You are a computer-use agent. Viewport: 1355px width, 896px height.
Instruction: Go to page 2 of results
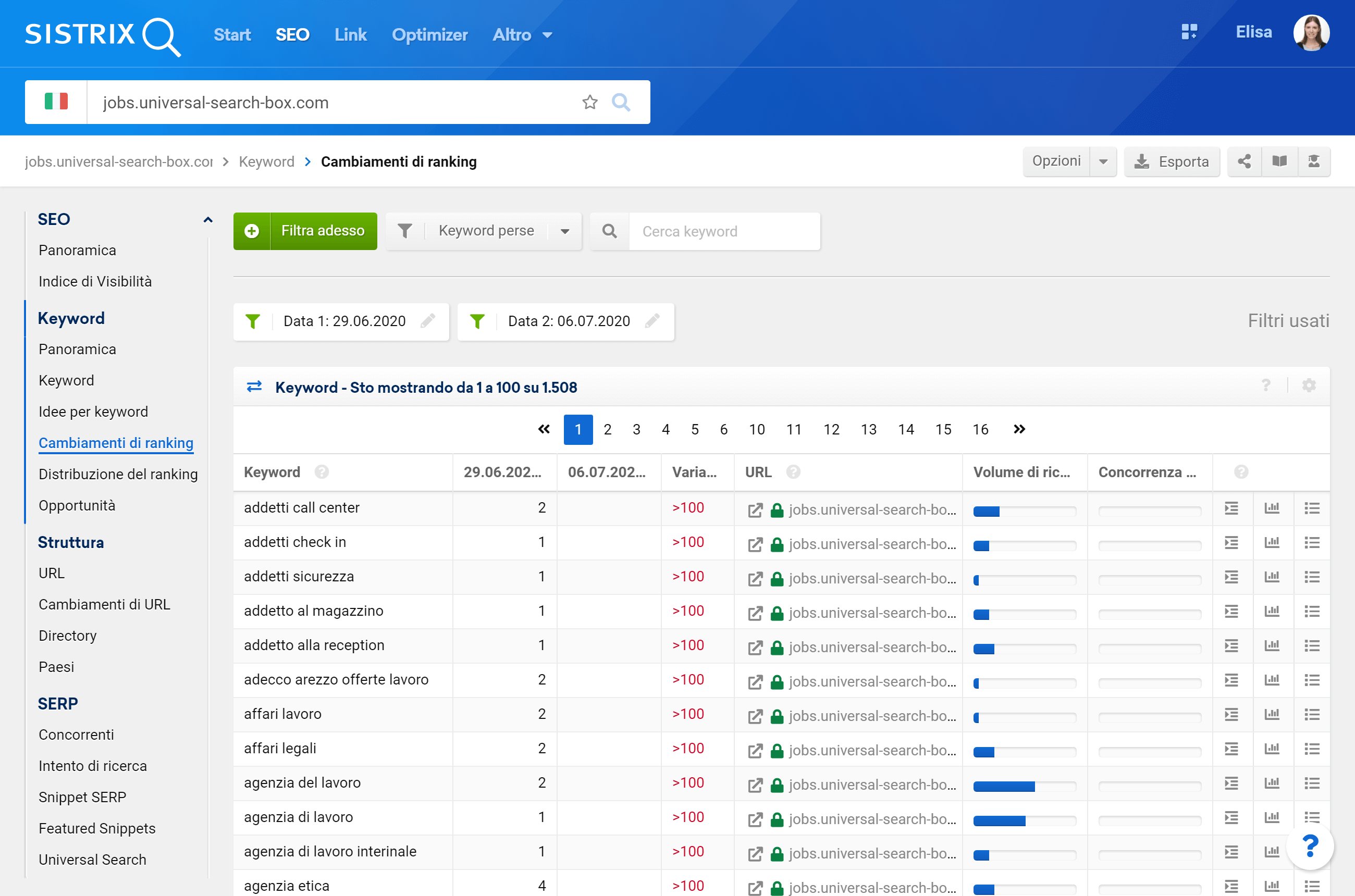point(607,429)
